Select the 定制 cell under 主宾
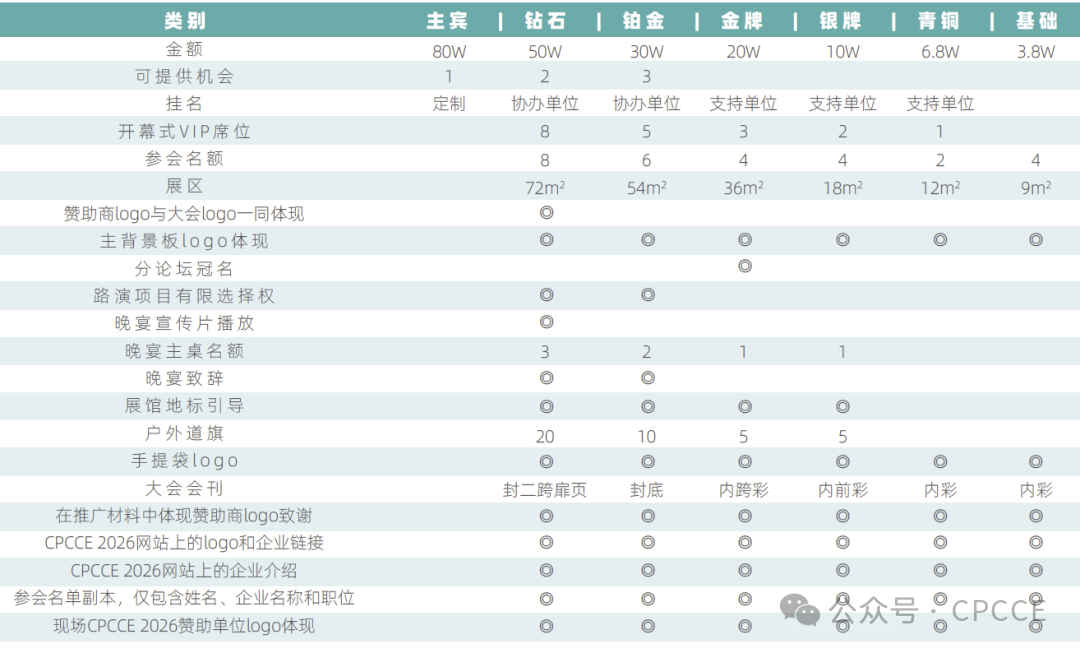1080x653 pixels. point(449,103)
